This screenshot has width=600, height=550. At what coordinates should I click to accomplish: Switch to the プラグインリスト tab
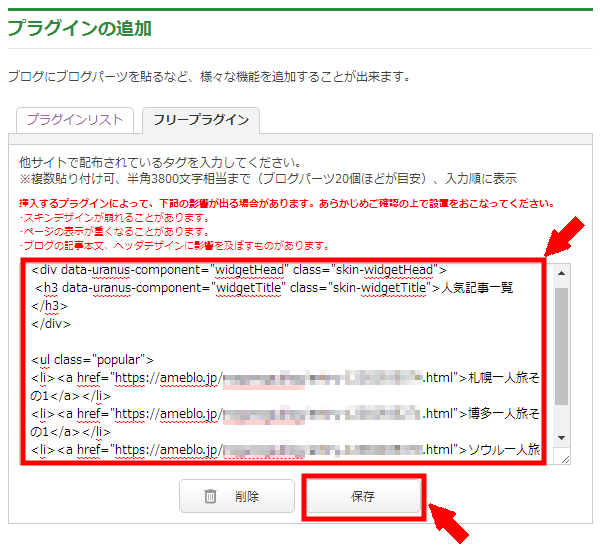[75, 120]
